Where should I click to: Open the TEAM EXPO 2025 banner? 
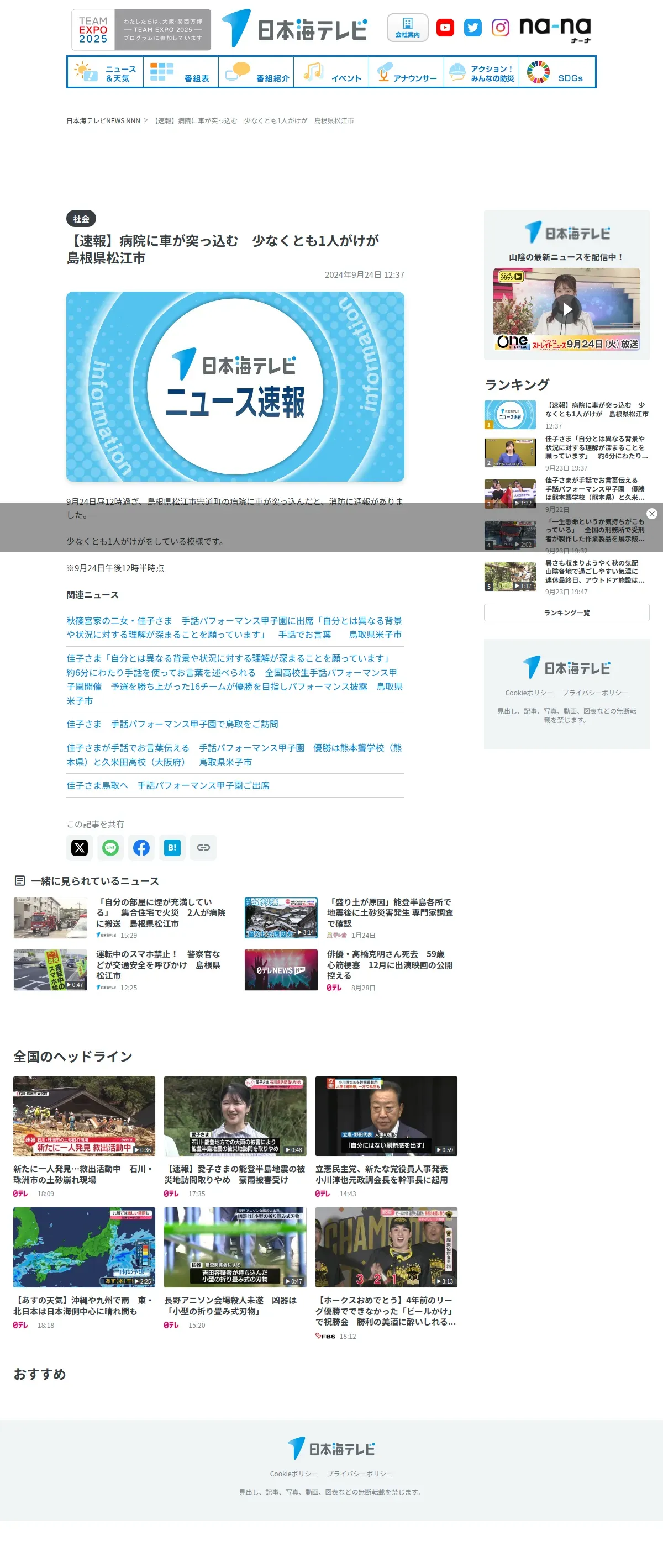(141, 29)
